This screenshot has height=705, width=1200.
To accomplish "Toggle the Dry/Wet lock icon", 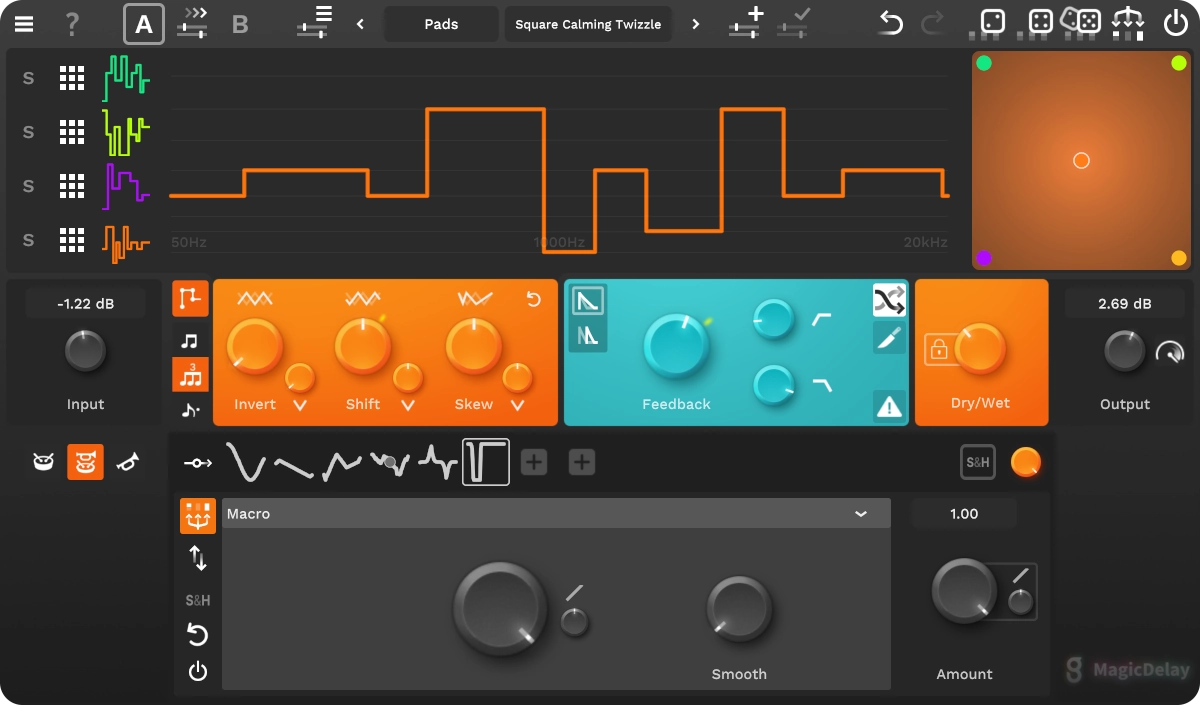I will (x=938, y=350).
